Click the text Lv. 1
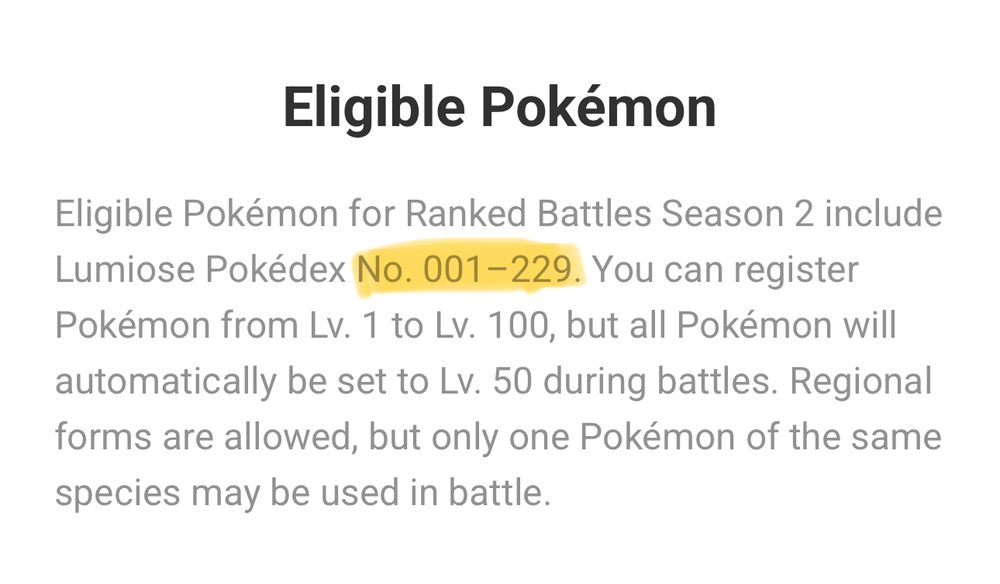 tap(345, 325)
